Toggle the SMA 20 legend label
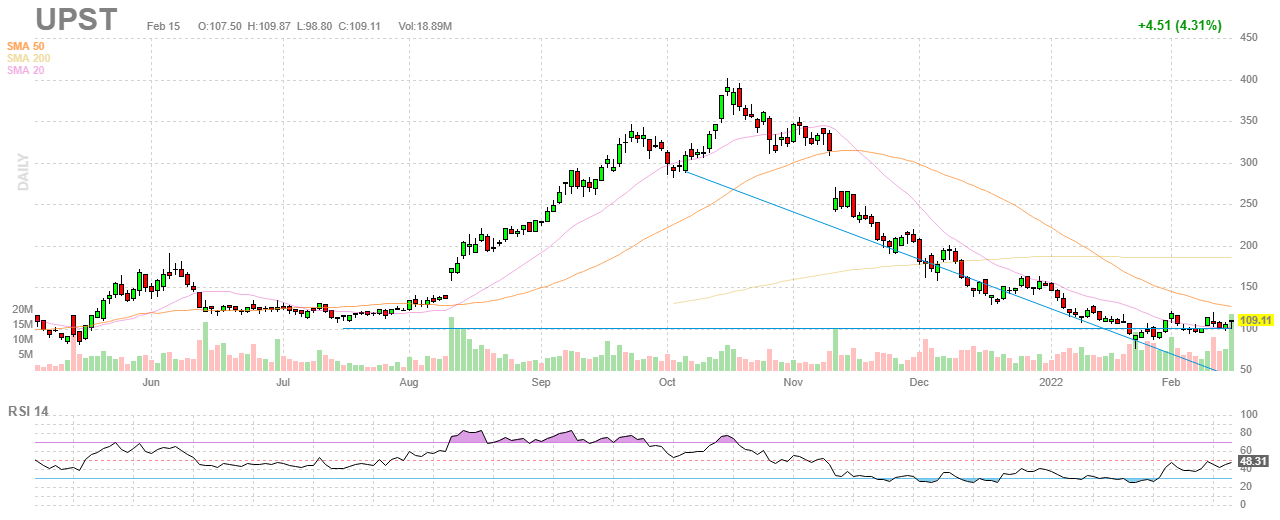Image resolution: width=1280 pixels, height=520 pixels. point(25,70)
